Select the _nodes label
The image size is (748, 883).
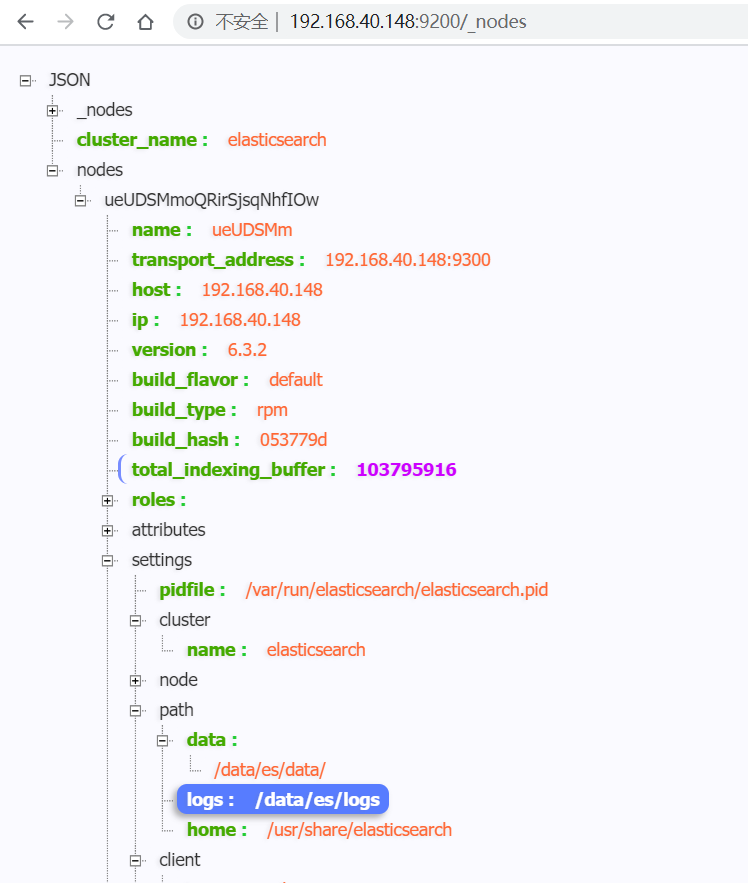[x=105, y=110]
